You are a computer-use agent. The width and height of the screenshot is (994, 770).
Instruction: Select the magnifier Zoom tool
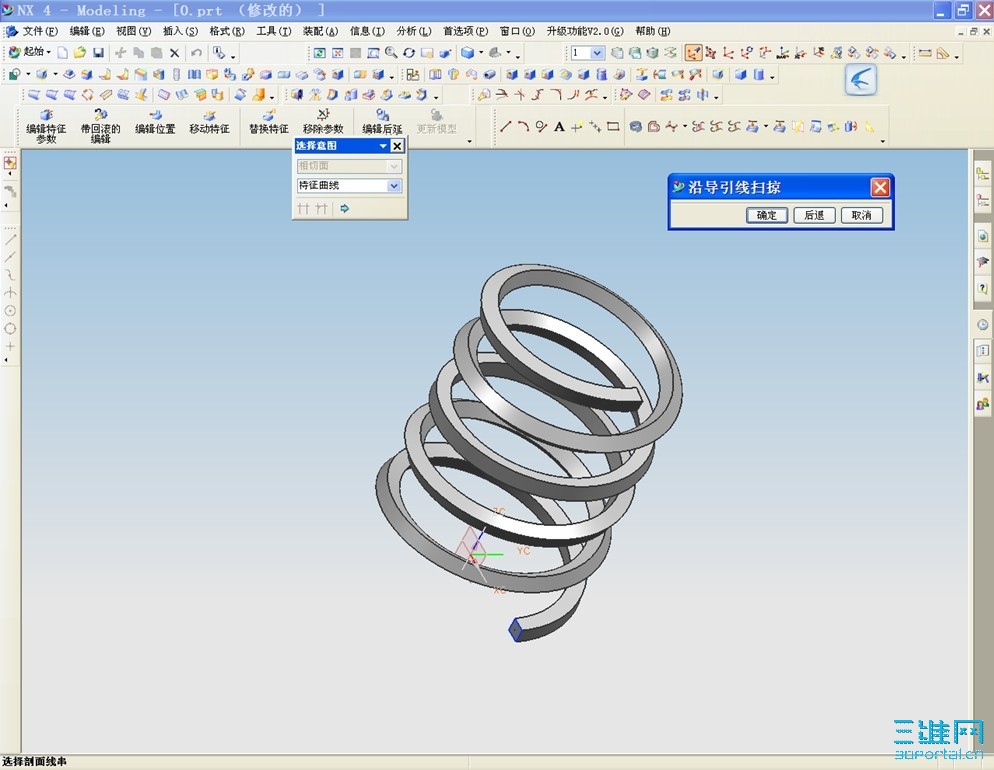click(391, 53)
